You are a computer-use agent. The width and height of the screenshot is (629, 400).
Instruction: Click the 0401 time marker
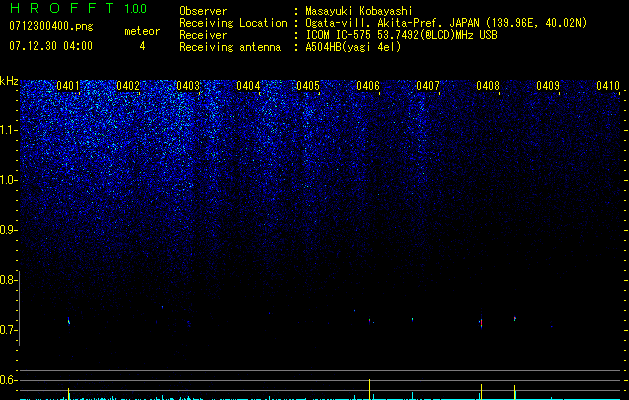(x=68, y=86)
